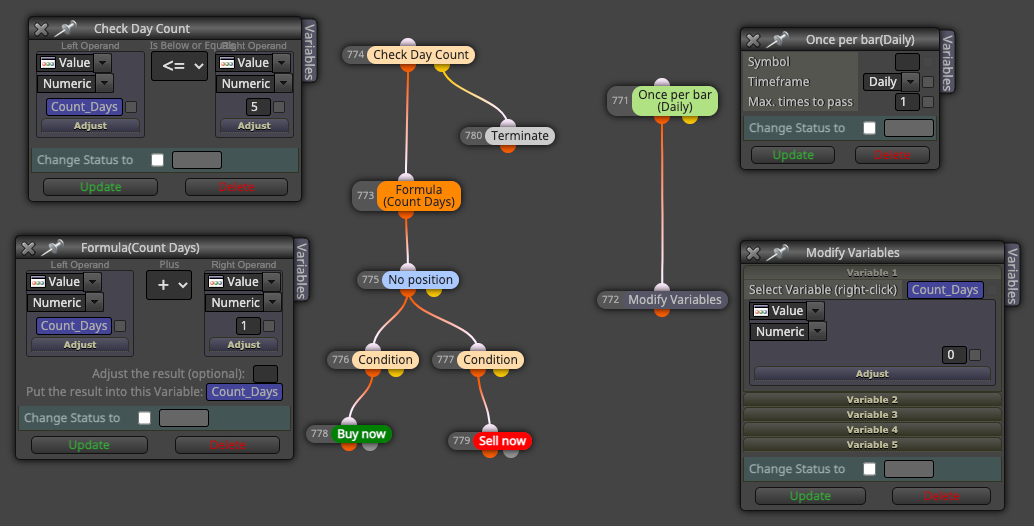This screenshot has height=526, width=1034.
Task: Expand the Variable 2 section
Action: 872,399
